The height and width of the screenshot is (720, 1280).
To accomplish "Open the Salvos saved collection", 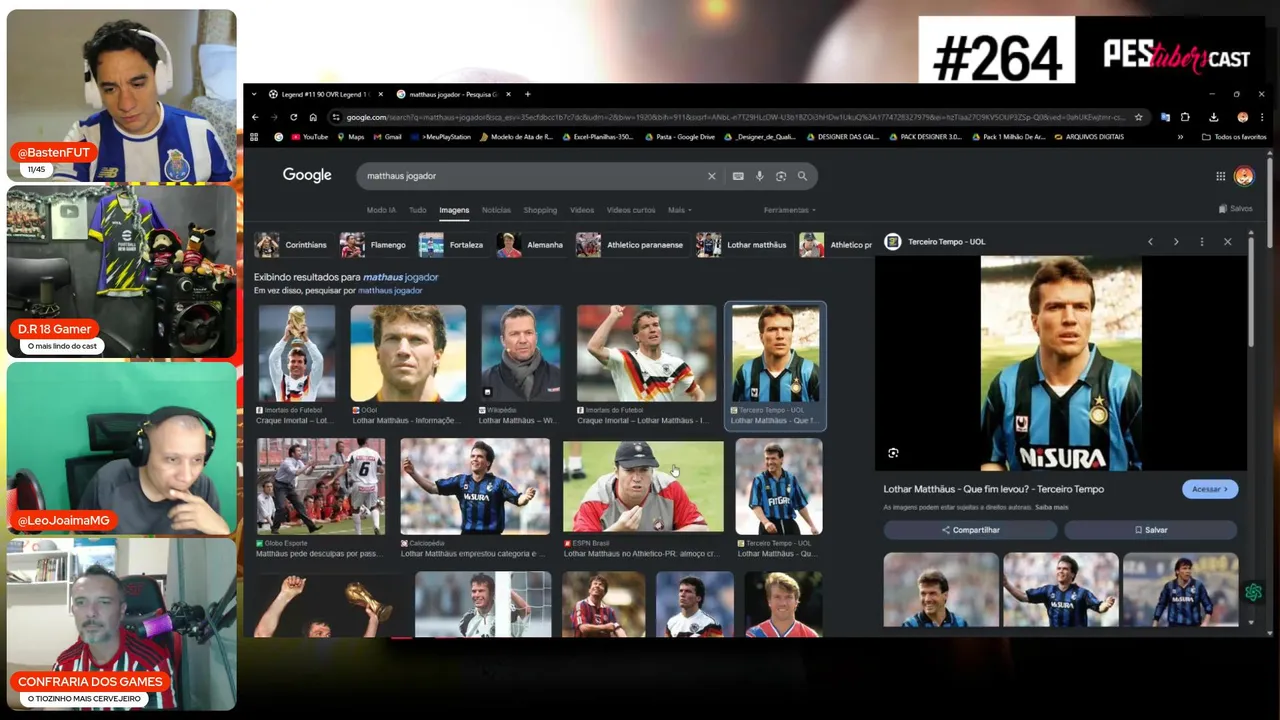I will [1236, 209].
